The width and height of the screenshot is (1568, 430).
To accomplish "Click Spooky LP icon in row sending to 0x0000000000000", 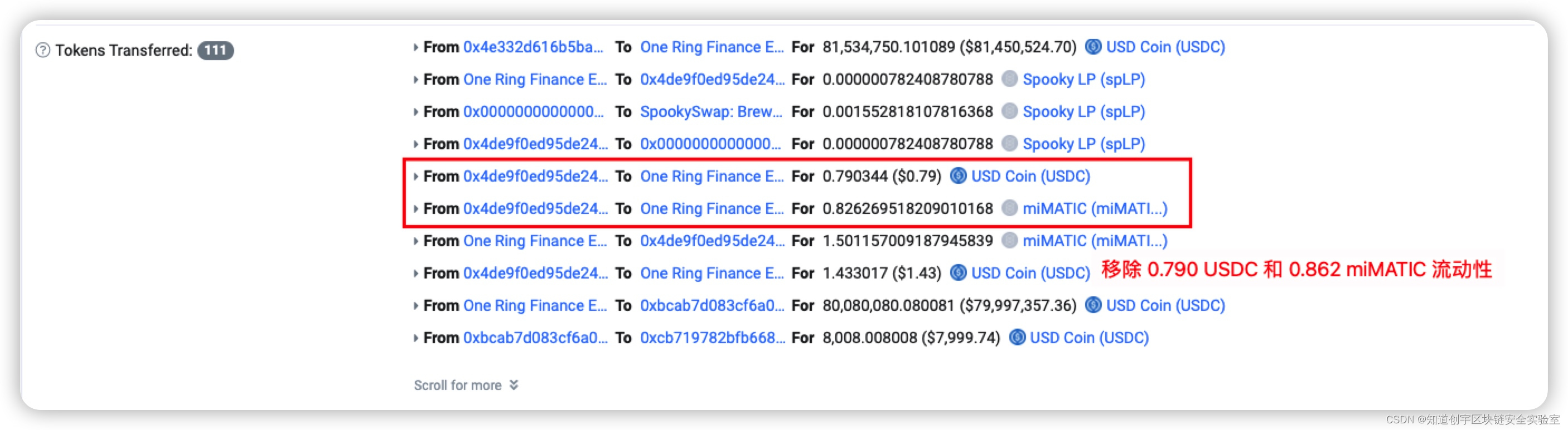I will (1010, 144).
